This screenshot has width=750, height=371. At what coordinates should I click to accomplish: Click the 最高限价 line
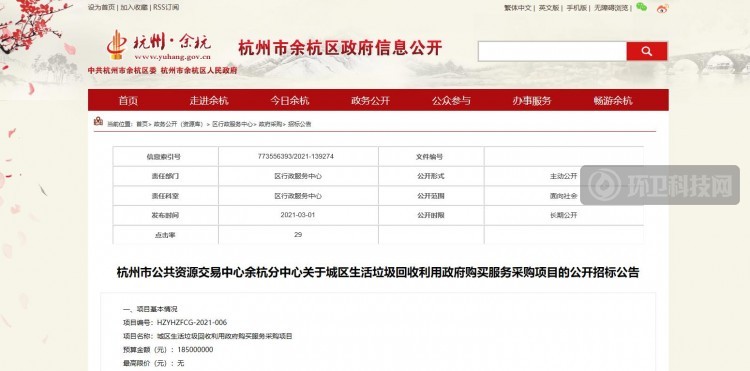(154, 363)
